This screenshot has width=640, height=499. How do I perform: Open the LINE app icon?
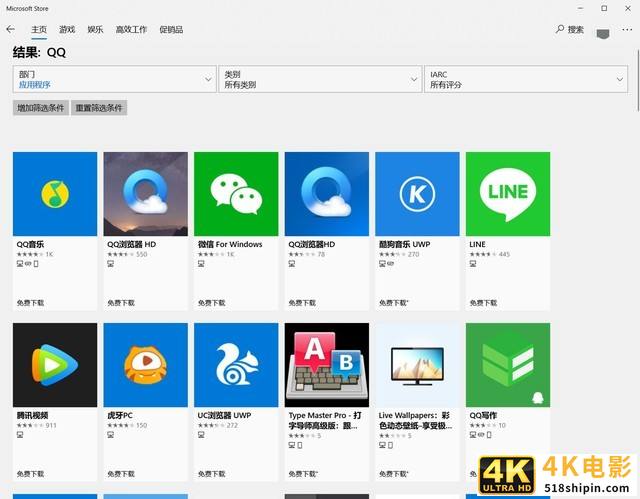(x=508, y=194)
